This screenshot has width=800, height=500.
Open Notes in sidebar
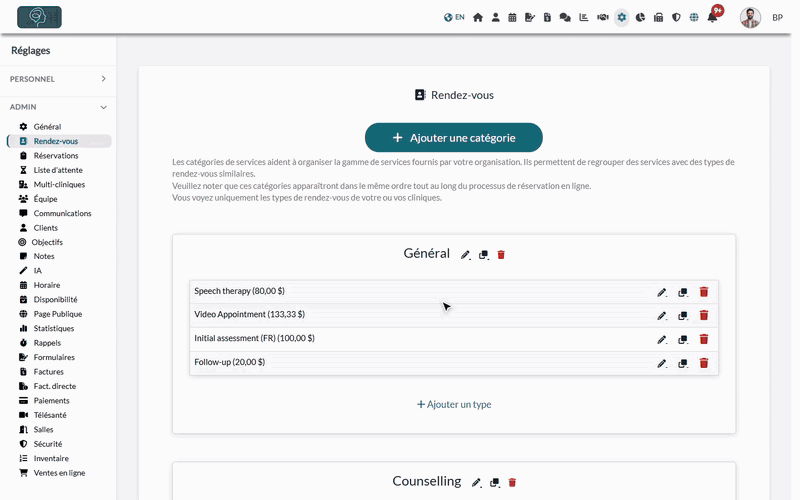[44, 256]
